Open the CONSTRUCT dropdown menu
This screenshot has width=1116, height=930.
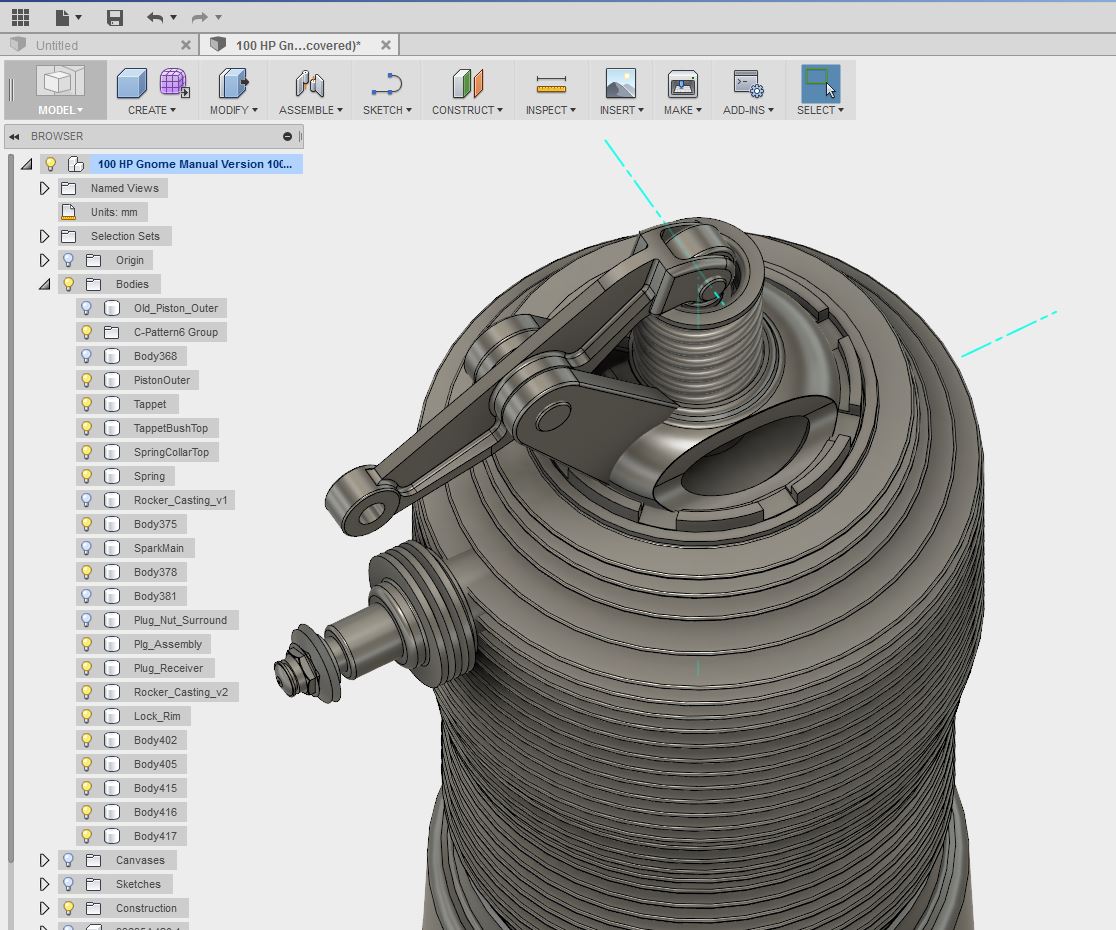click(x=467, y=110)
